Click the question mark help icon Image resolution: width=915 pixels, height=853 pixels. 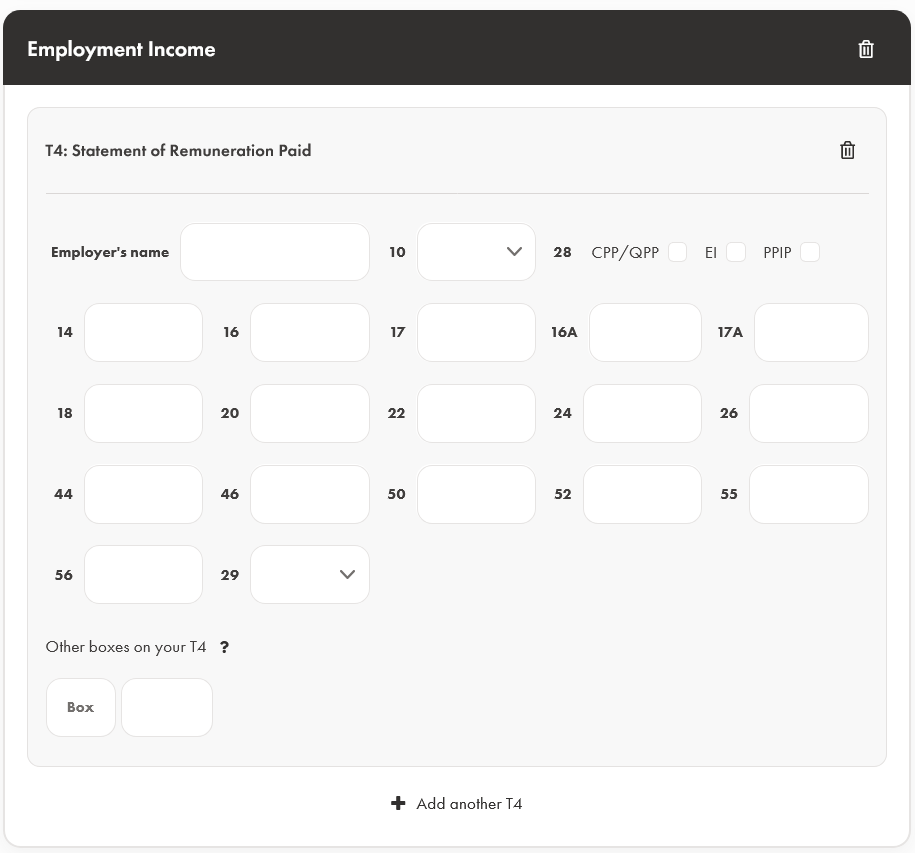point(224,647)
